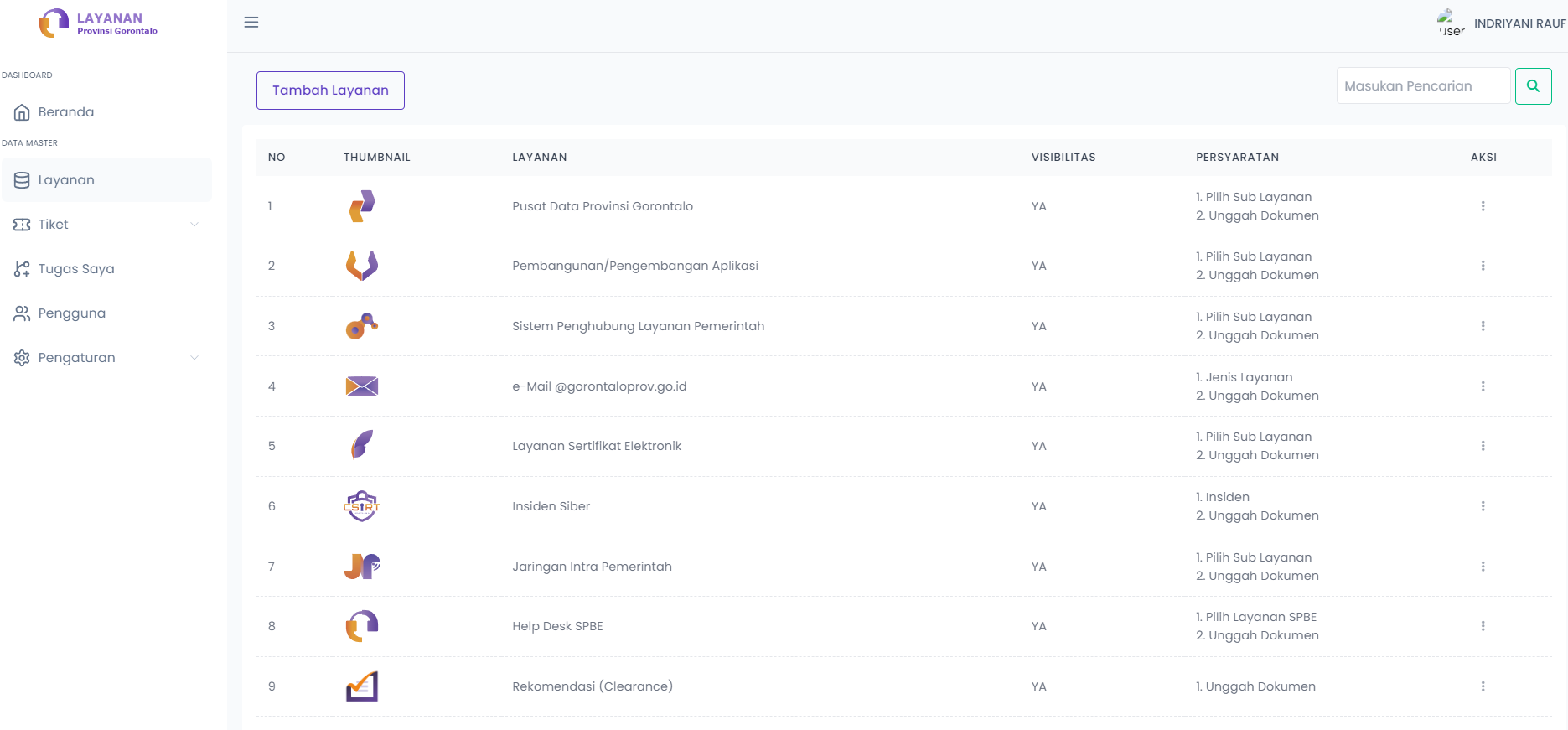
Task: Click the Jaringan Intra Pemerintah thumbnail image
Action: [362, 567]
